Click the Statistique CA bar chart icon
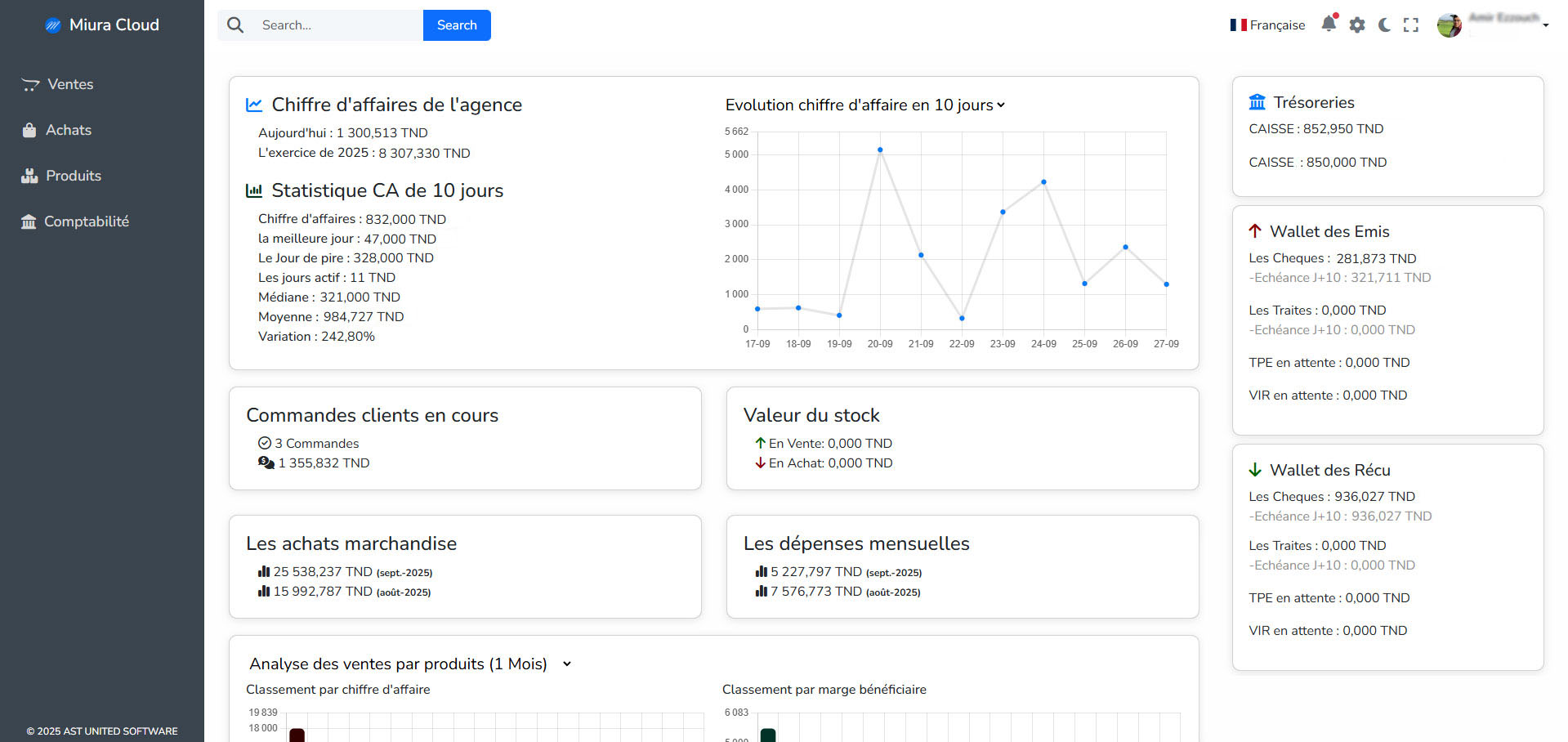The width and height of the screenshot is (1568, 742). tap(254, 190)
